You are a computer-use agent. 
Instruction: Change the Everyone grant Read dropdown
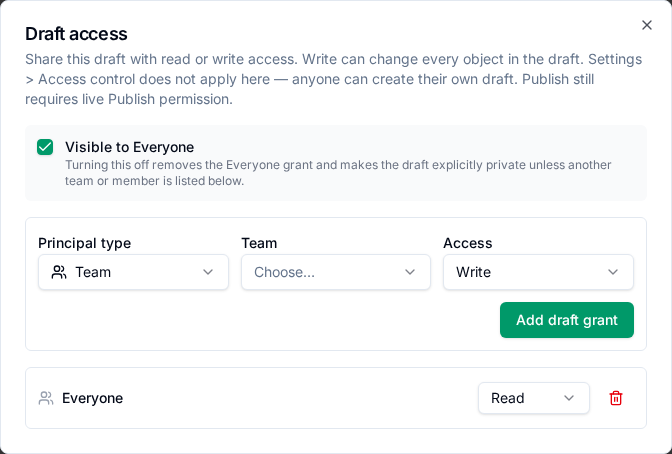[x=534, y=398]
